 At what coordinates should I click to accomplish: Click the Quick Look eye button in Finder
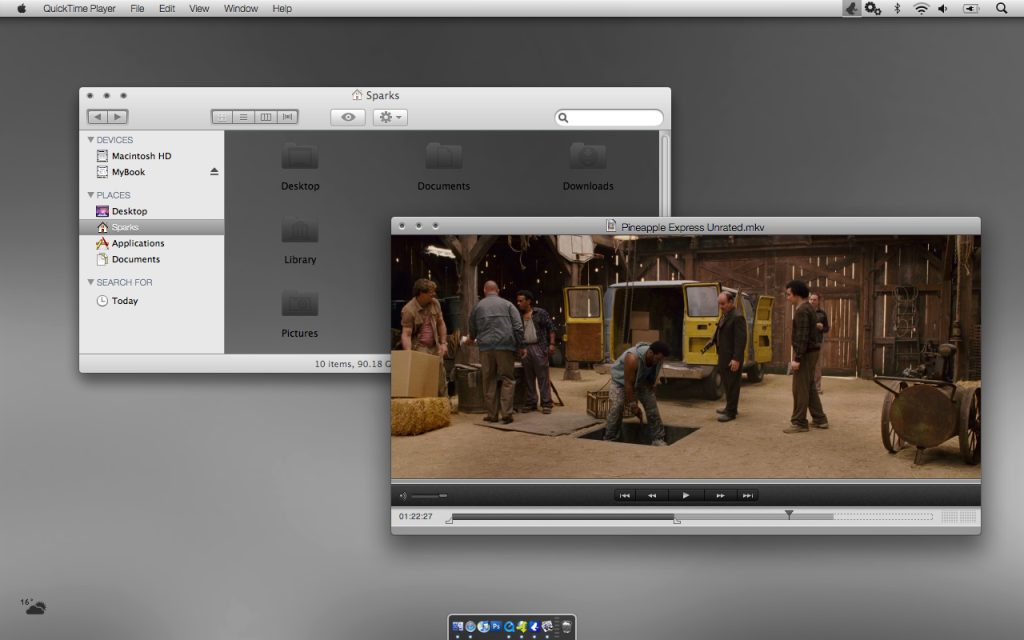(x=348, y=117)
